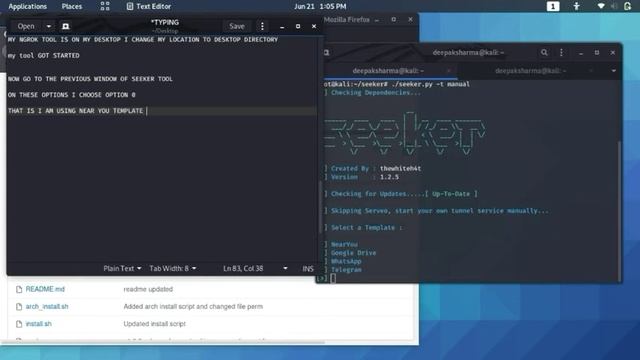Image resolution: width=640 pixels, height=360 pixels.
Task: Click the Google Drive template text
Action: (x=353, y=253)
